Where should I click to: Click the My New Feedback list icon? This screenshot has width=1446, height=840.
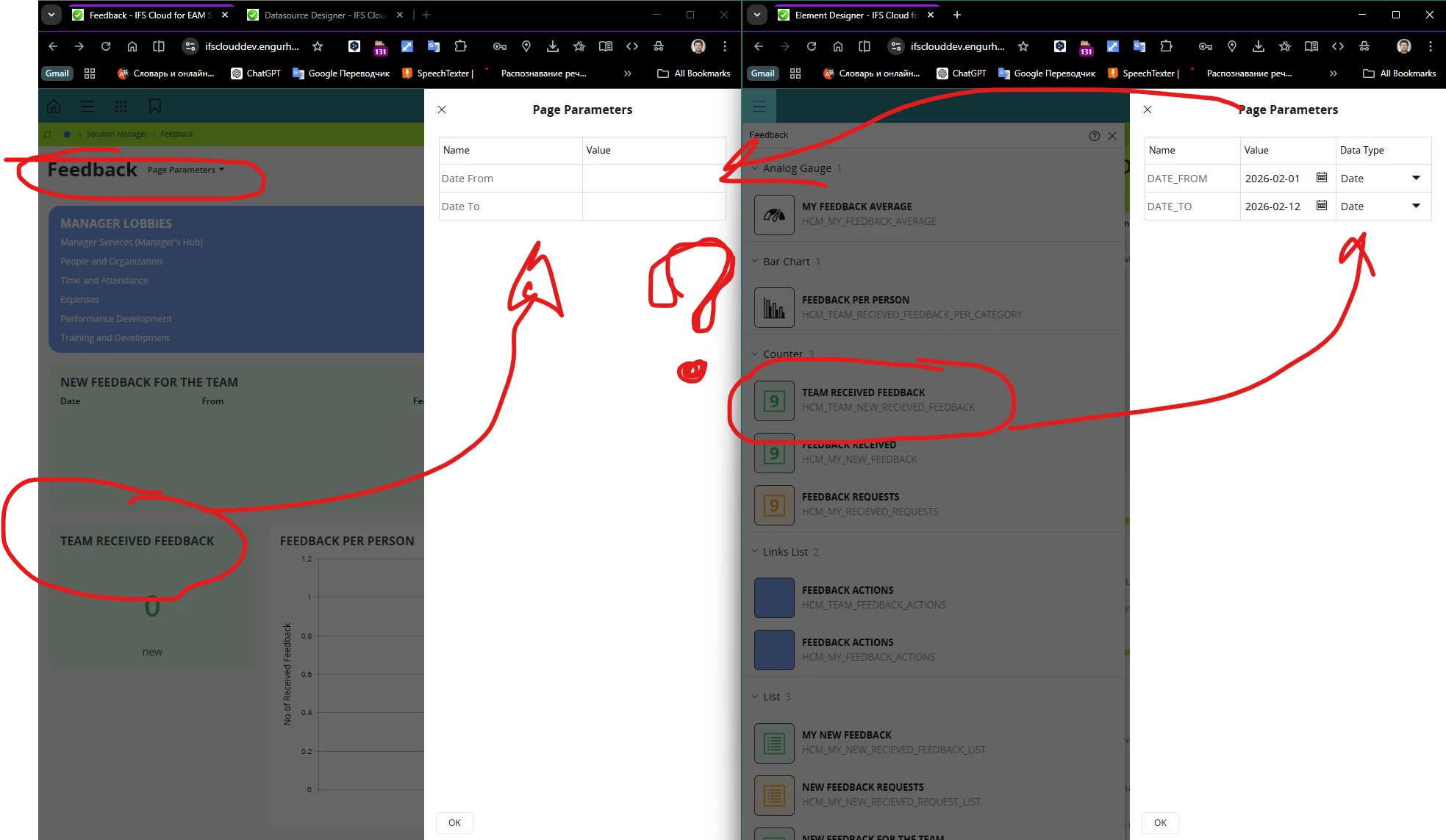pyautogui.click(x=773, y=743)
